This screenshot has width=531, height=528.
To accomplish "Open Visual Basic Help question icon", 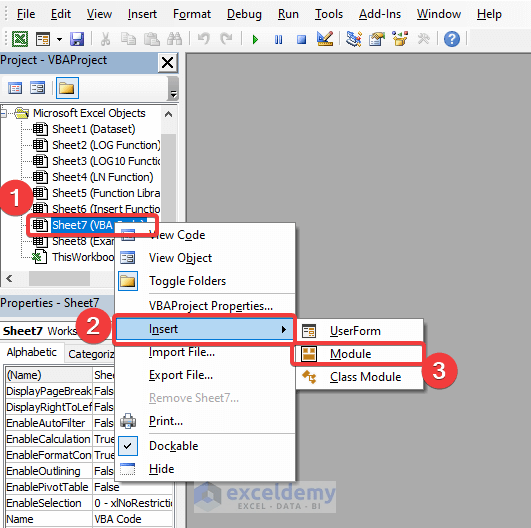I will pyautogui.click(x=452, y=39).
